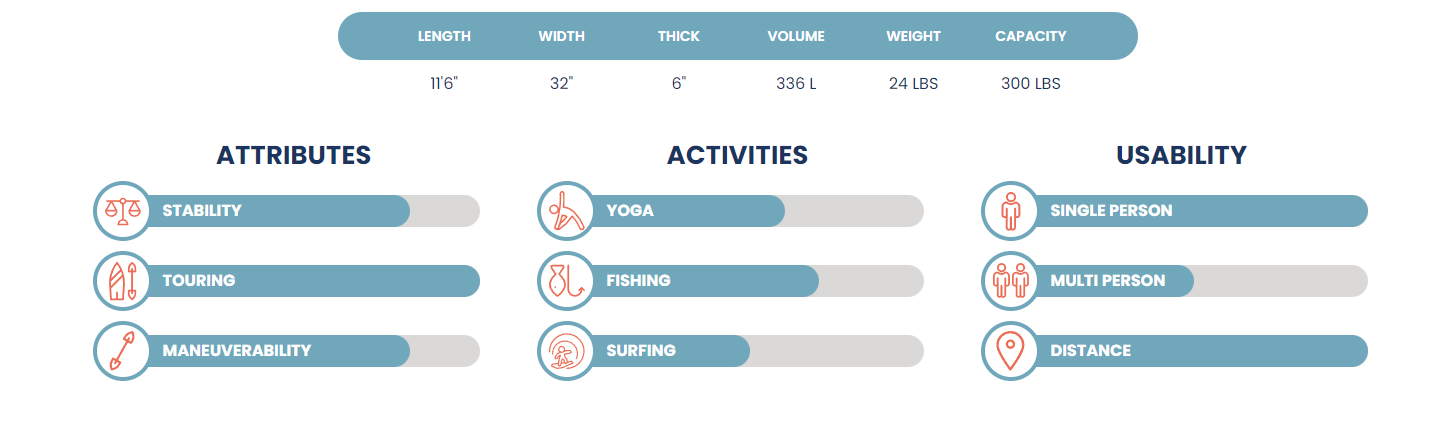Viewport: 1449px width, 425px height.
Task: Click the USABILITY section heading
Action: [1181, 155]
